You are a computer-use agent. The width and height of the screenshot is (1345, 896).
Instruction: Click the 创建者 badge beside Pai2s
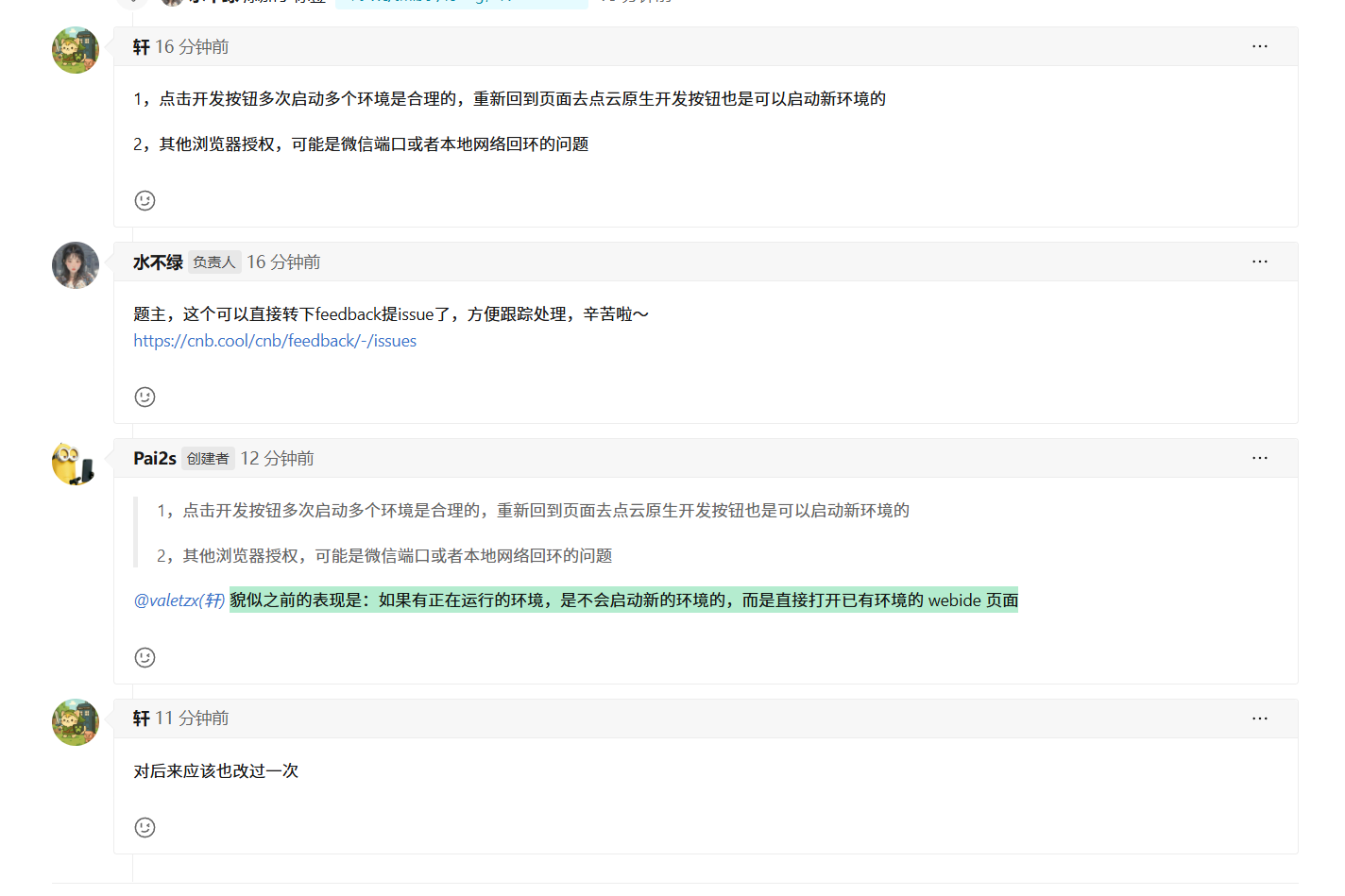(x=208, y=458)
